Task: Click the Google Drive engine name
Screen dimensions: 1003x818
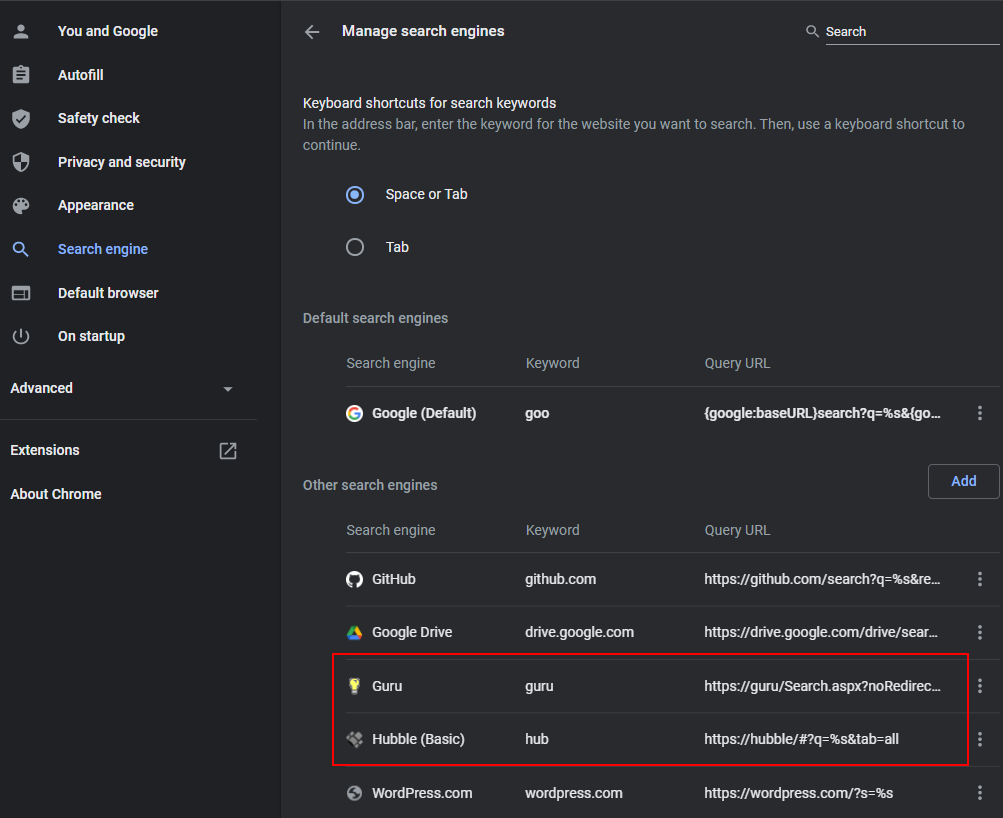Action: [412, 633]
